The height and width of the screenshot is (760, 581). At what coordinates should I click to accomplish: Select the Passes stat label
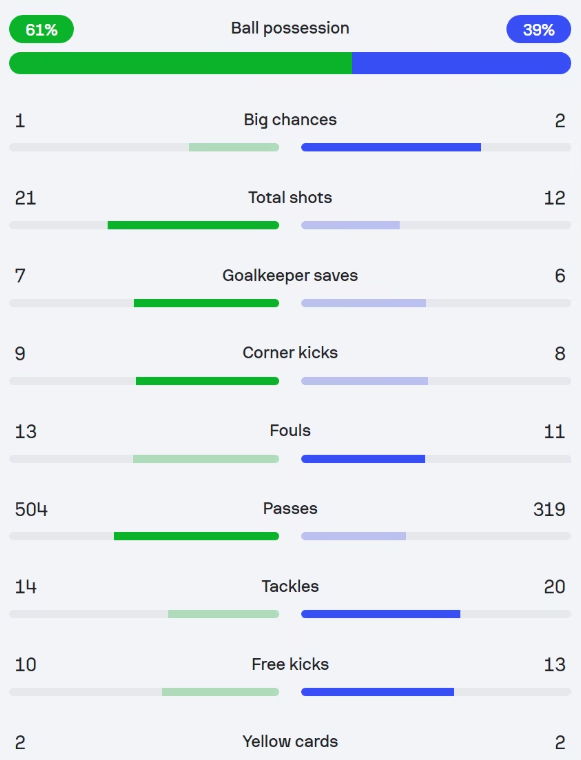click(290, 508)
